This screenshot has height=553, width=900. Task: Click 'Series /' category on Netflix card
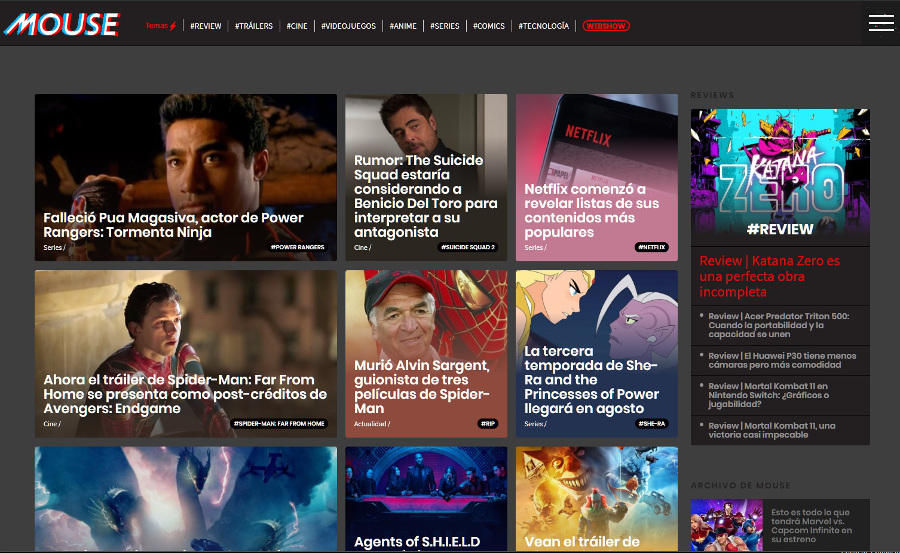[535, 248]
